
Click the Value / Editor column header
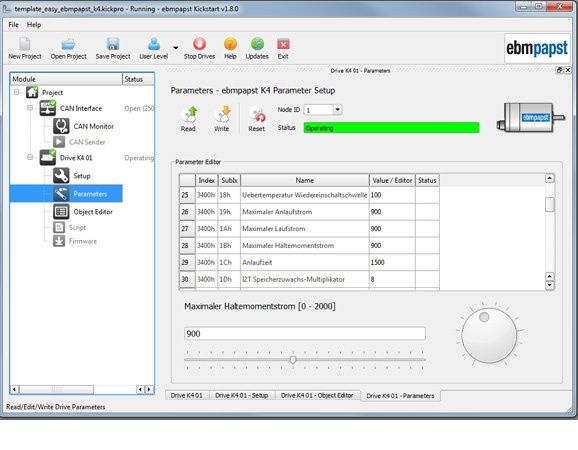coord(392,180)
